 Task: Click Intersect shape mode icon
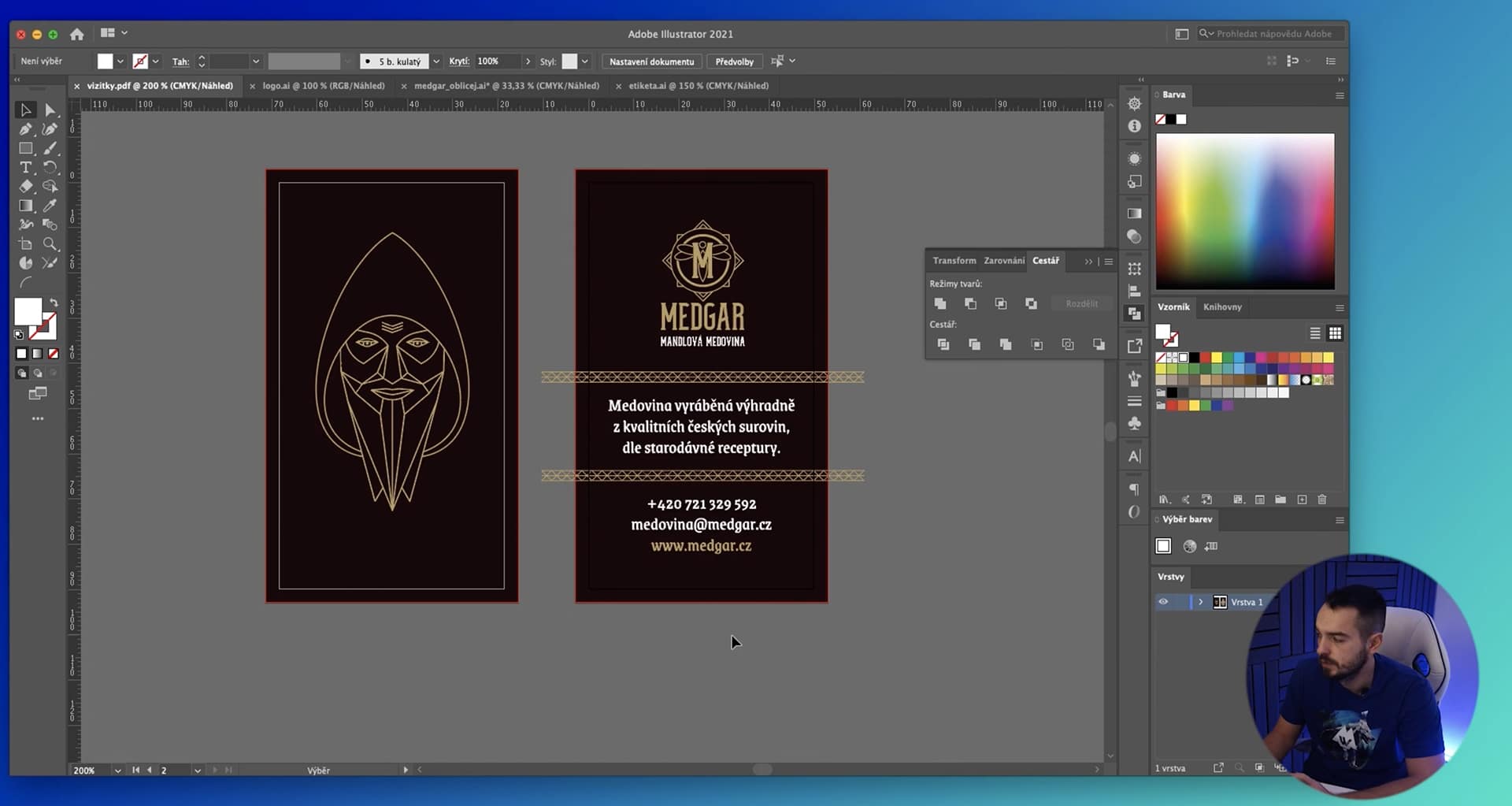click(x=1001, y=303)
